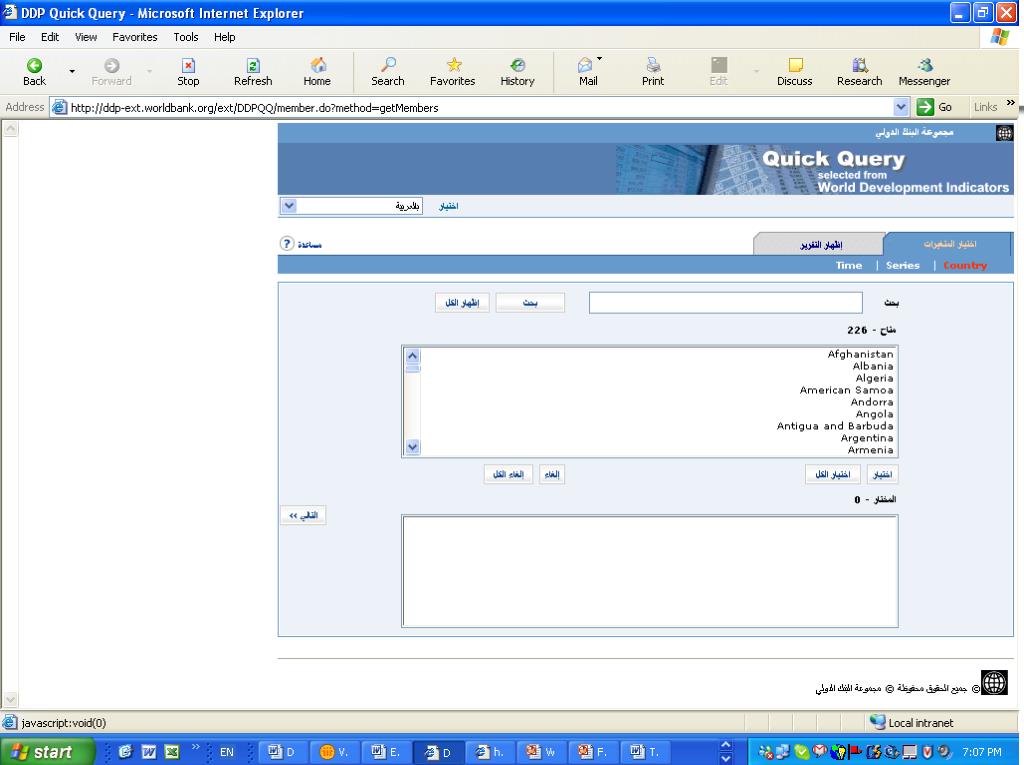Open the View menu
1024x765 pixels.
click(x=86, y=37)
